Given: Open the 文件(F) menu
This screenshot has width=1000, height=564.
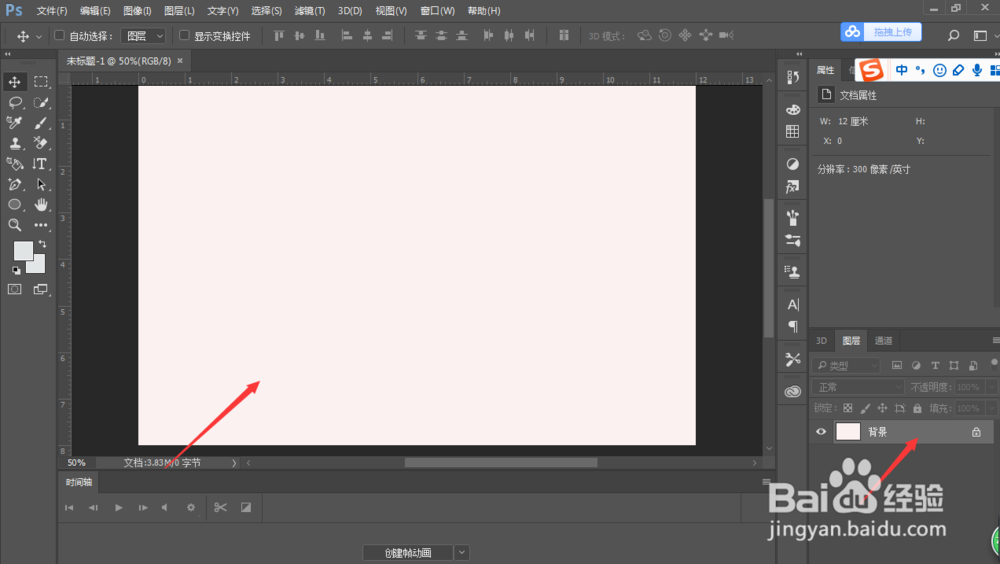Looking at the screenshot, I should (52, 11).
